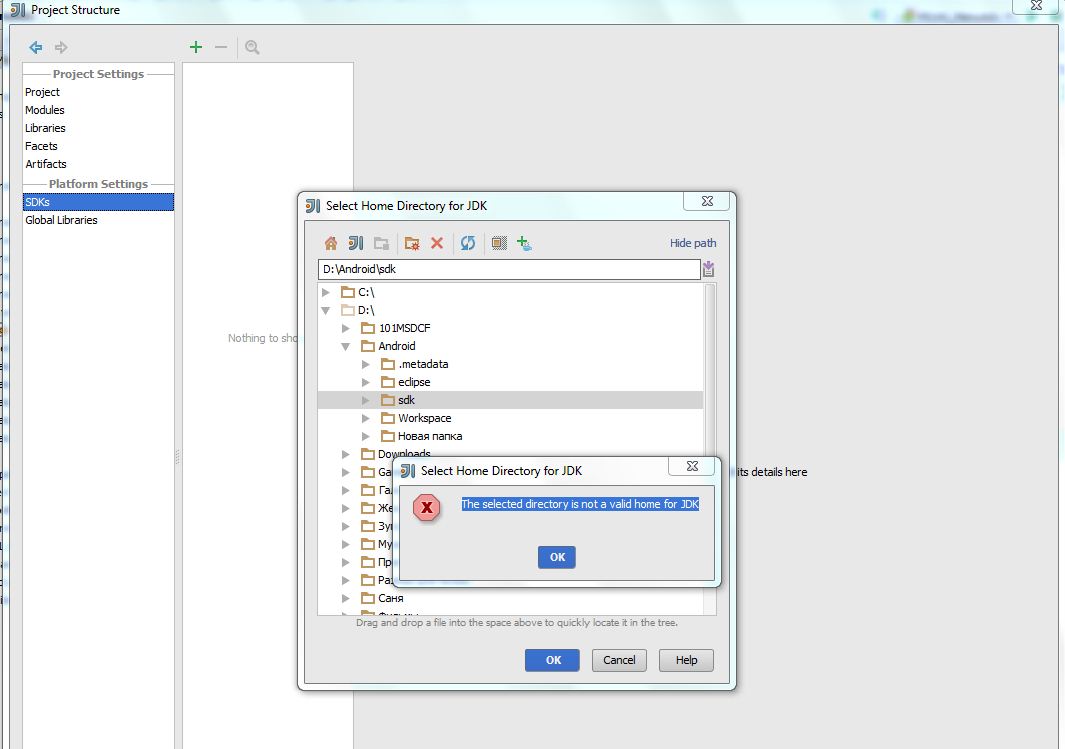Expand the Workspace folder
The image size is (1065, 749).
click(365, 418)
